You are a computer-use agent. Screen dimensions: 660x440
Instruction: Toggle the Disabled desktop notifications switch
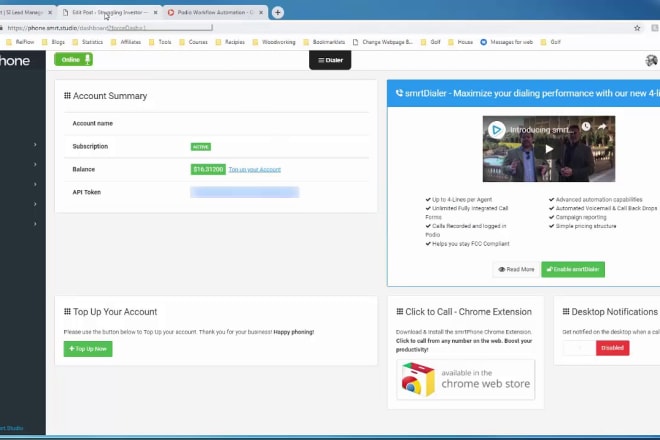click(x=596, y=348)
